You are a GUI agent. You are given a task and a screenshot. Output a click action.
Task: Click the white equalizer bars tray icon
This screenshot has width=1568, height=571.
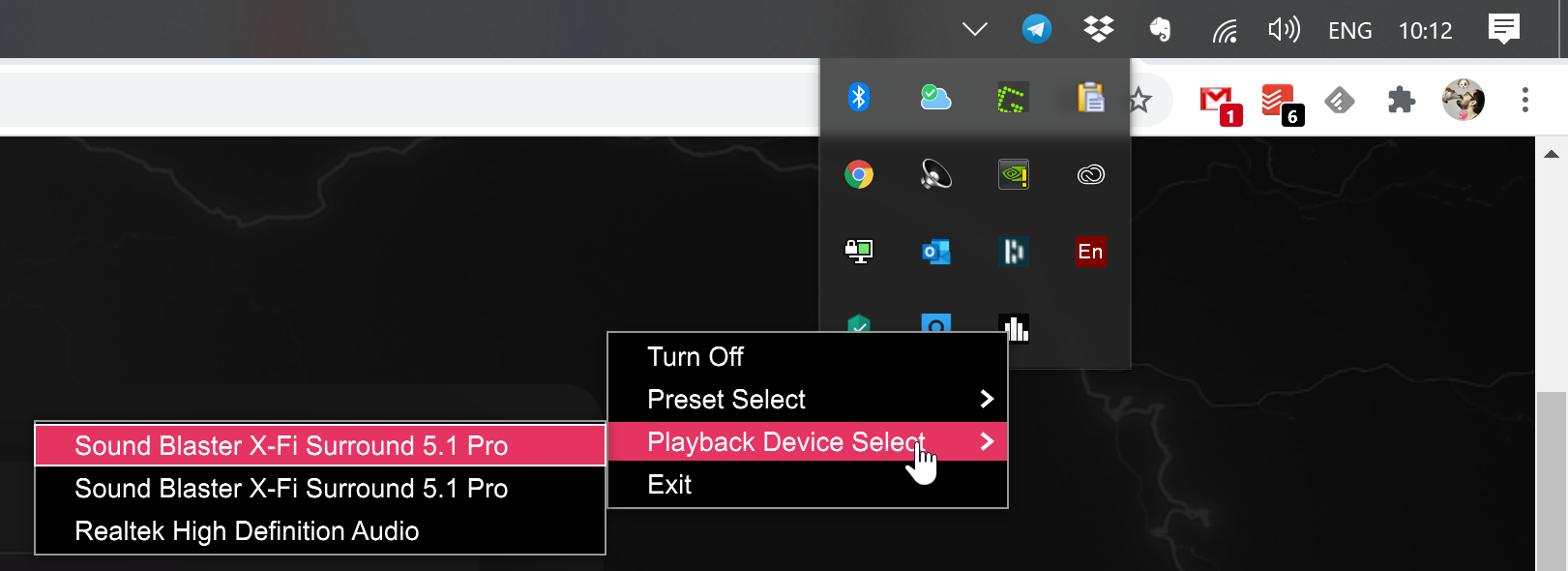(1015, 327)
